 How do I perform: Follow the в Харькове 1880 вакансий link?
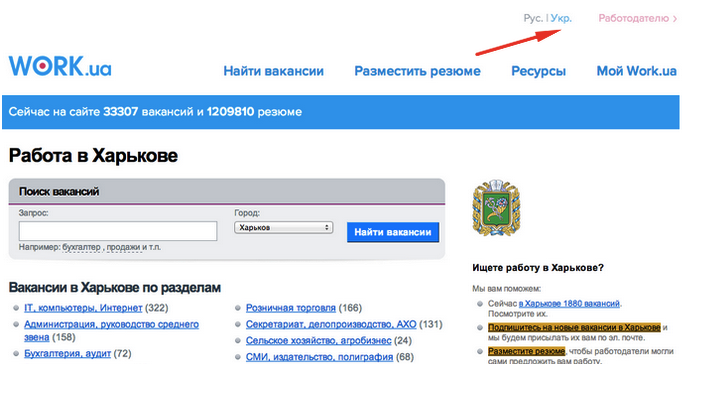[569, 303]
